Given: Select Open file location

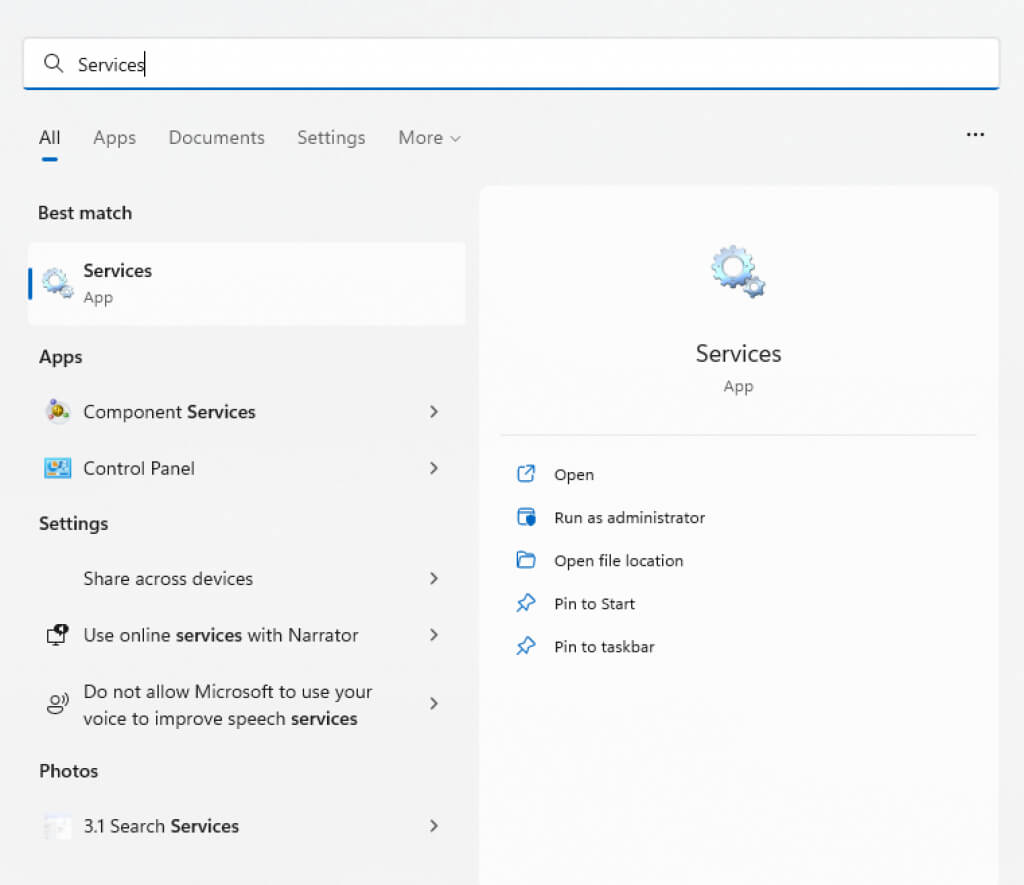Looking at the screenshot, I should (618, 561).
